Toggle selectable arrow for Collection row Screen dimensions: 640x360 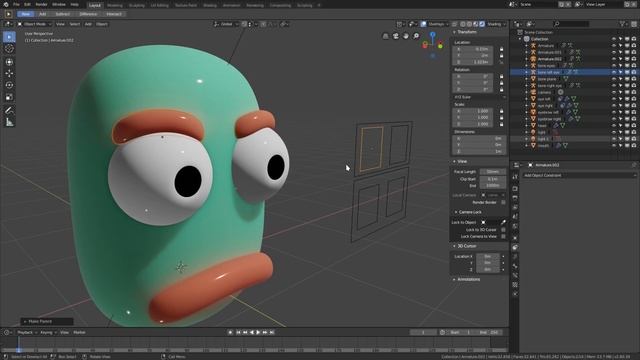tap(620, 39)
